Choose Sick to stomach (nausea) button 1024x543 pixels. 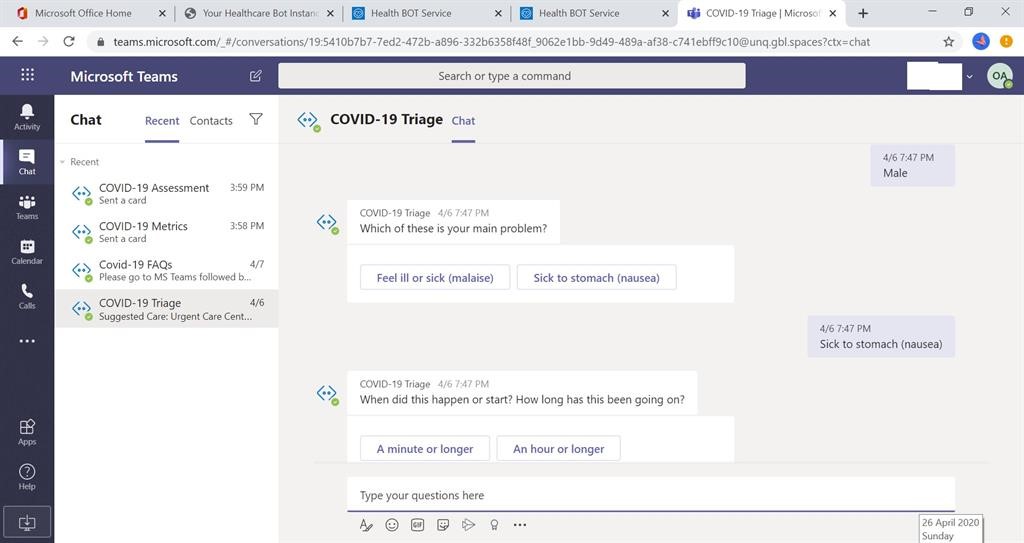tap(596, 278)
